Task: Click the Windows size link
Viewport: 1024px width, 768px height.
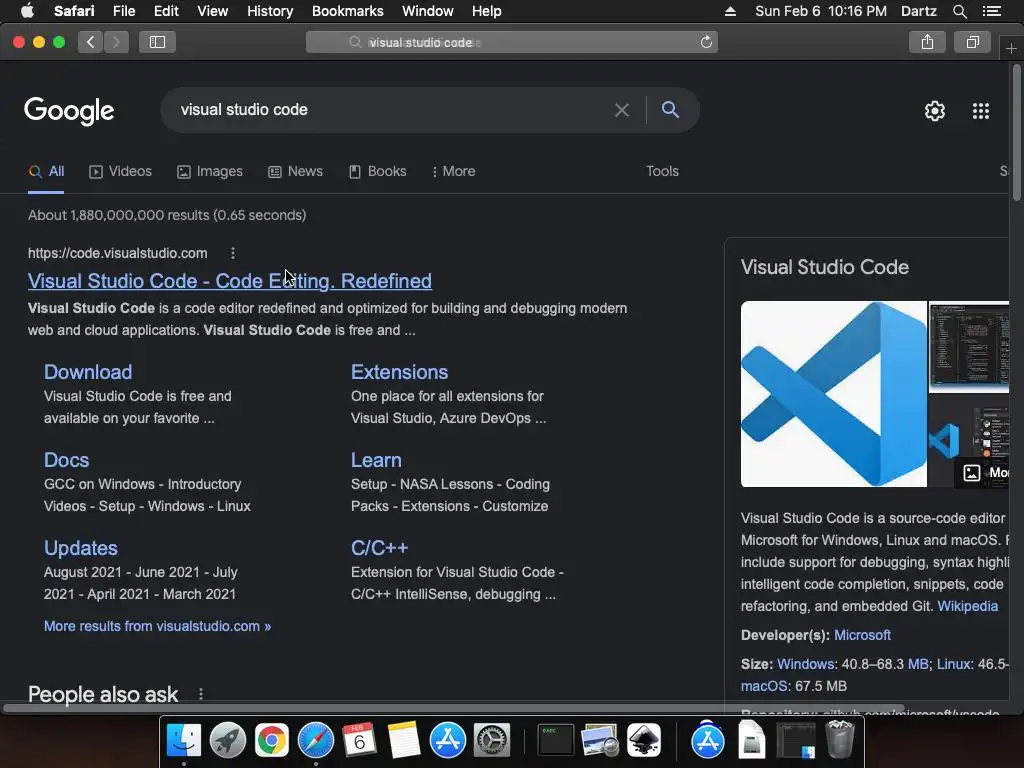Action: coord(805,664)
